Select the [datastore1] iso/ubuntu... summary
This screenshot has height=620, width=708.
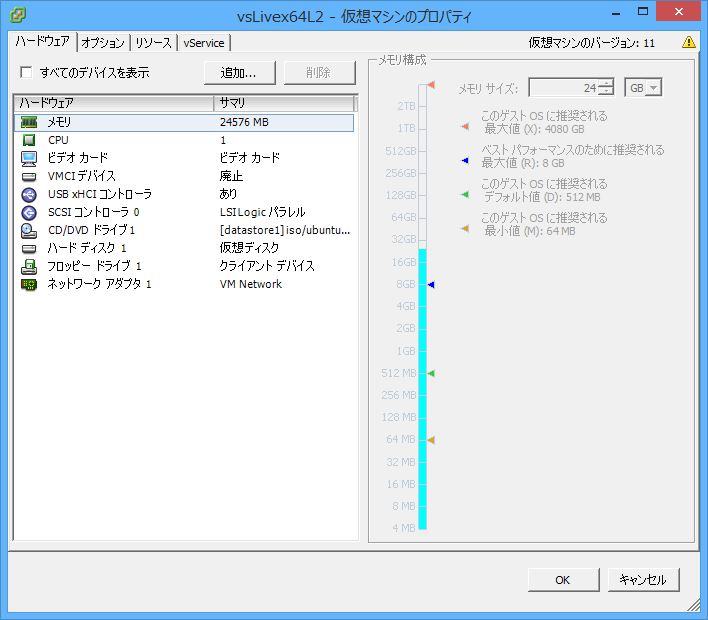pos(284,230)
